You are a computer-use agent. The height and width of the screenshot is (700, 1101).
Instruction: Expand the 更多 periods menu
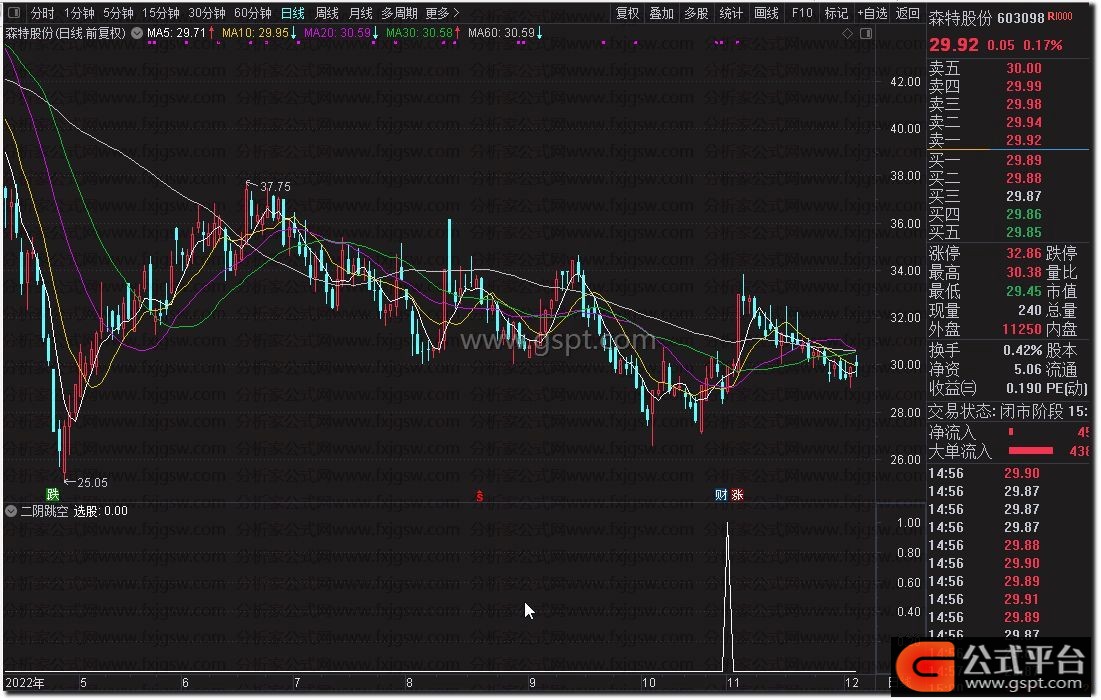[442, 13]
